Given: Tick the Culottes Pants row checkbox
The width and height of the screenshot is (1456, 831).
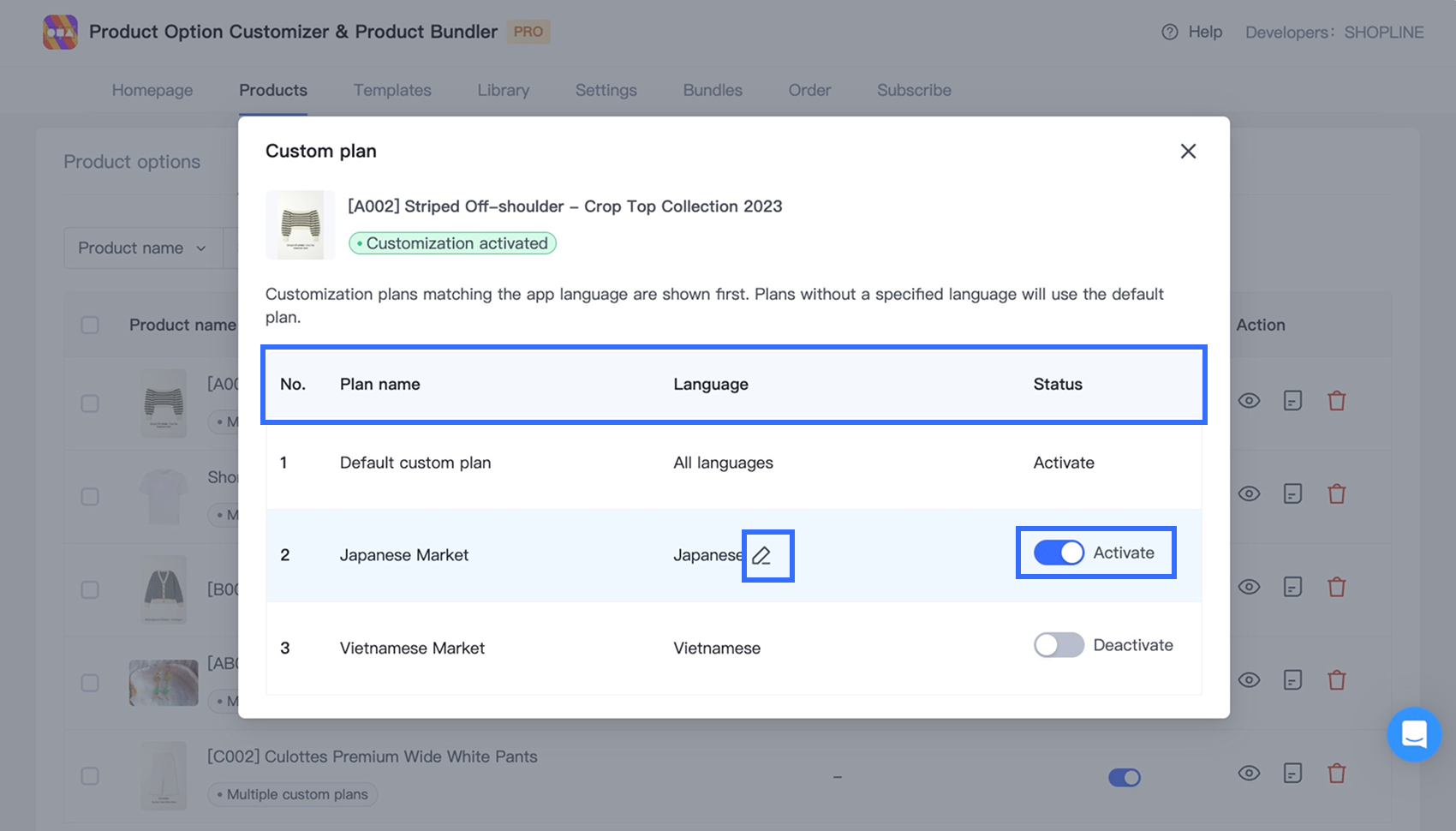Looking at the screenshot, I should click(x=90, y=776).
